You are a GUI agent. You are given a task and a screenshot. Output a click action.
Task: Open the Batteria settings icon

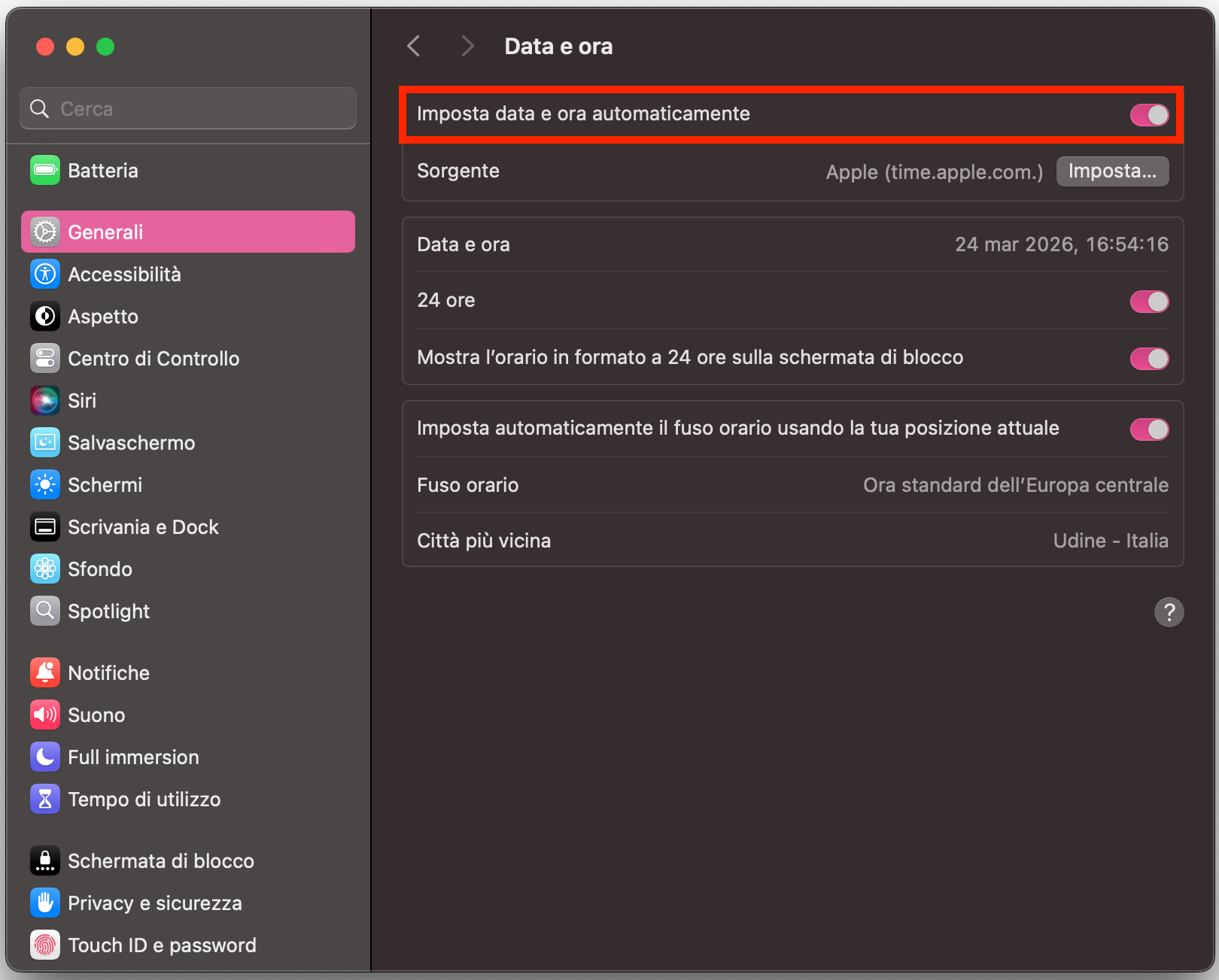(x=44, y=171)
